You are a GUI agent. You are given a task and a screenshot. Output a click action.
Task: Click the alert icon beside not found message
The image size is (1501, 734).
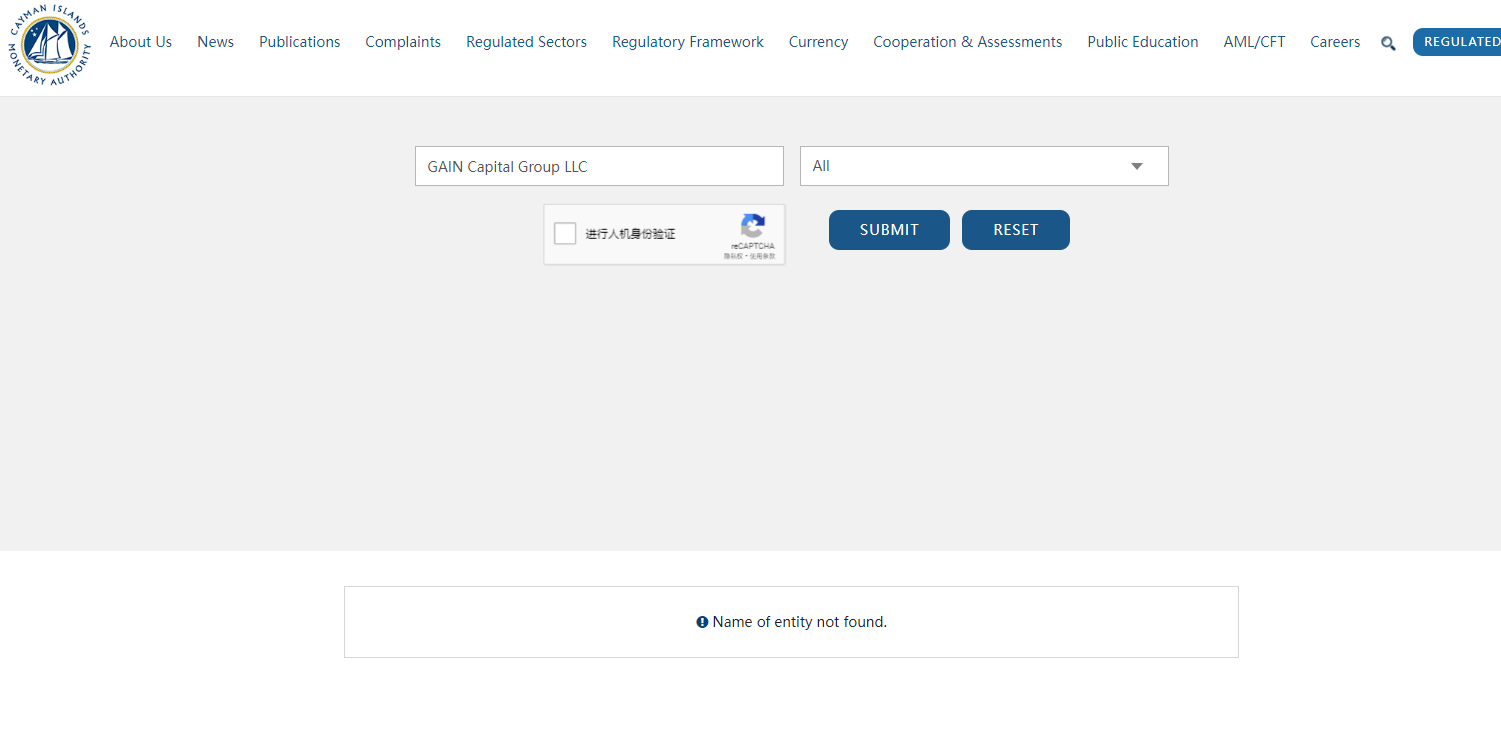[702, 622]
